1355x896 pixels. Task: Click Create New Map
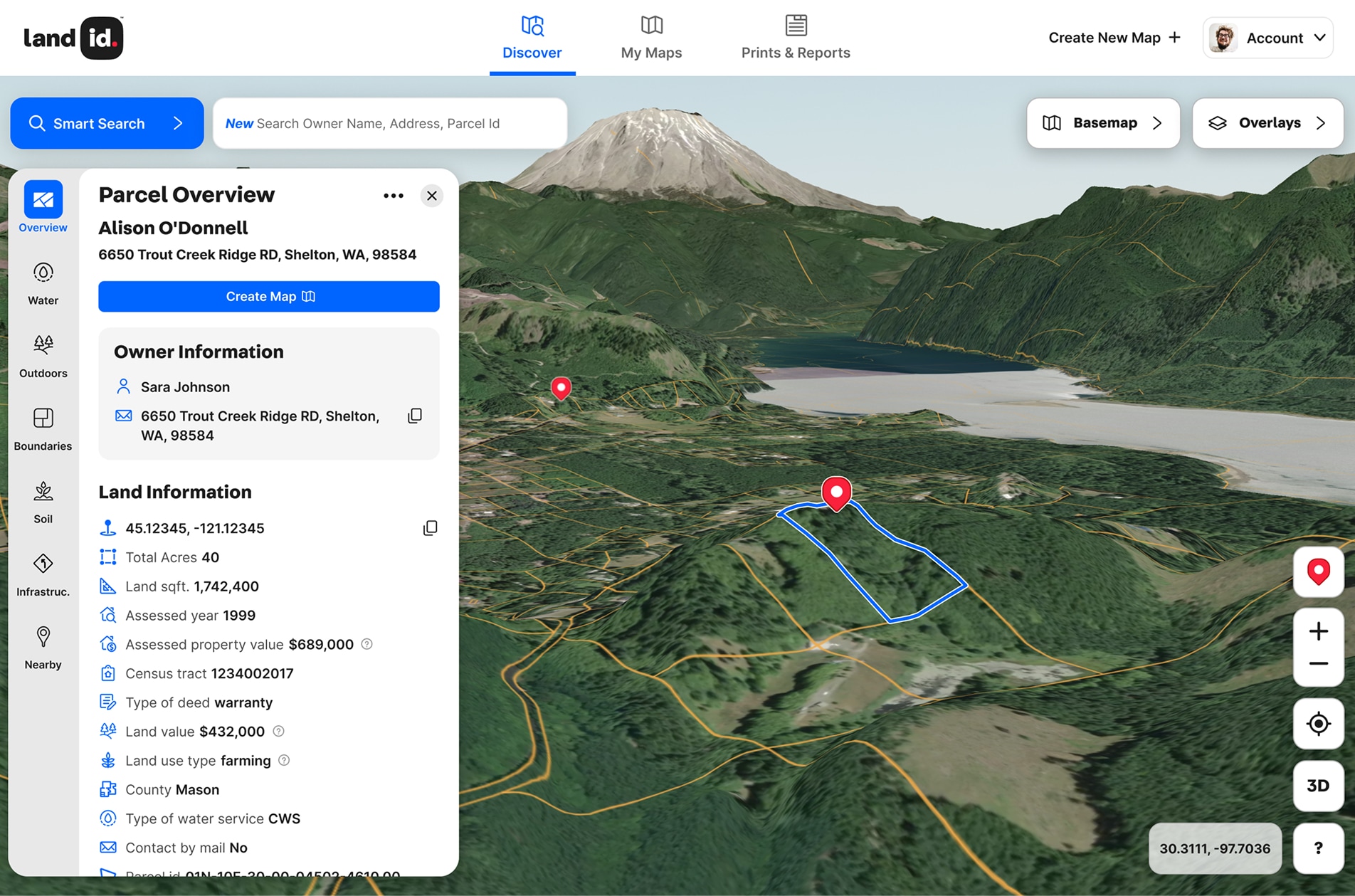[x=1114, y=38]
